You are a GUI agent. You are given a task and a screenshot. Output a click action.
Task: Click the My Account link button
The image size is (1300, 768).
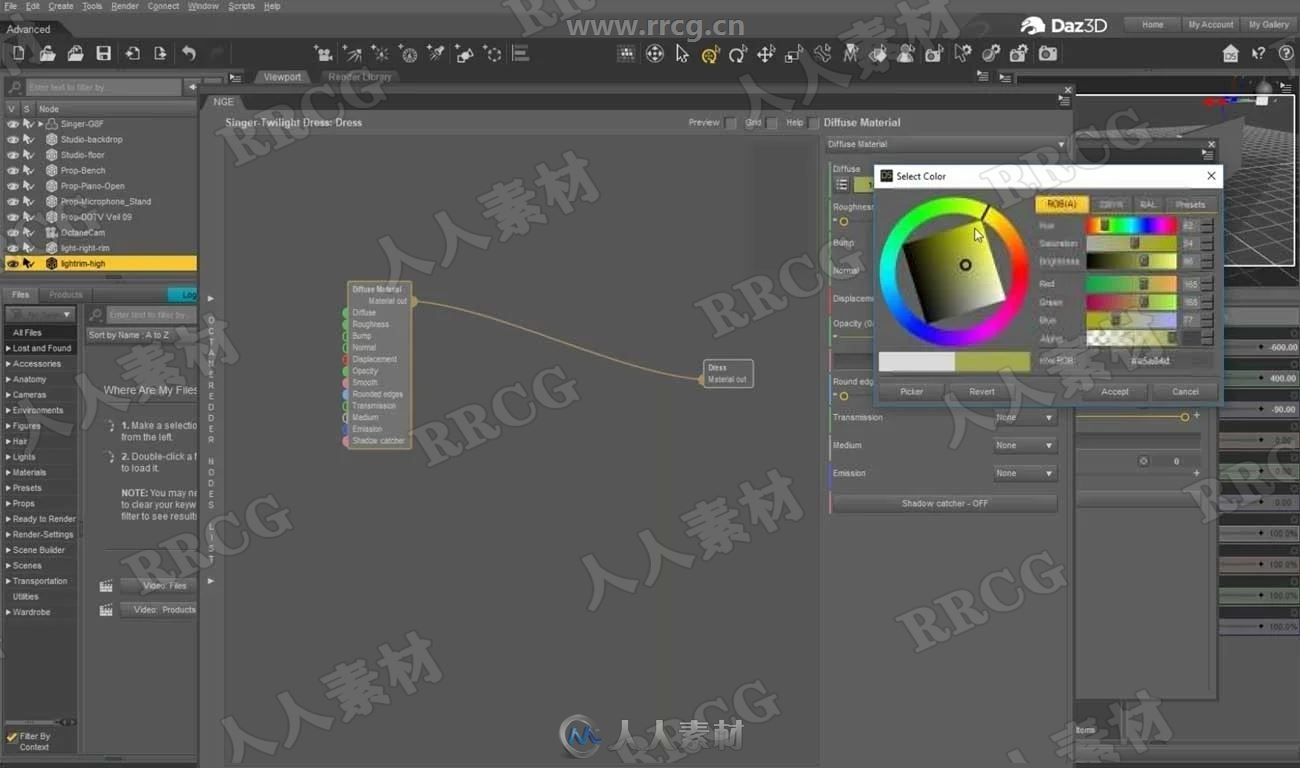(x=1210, y=25)
